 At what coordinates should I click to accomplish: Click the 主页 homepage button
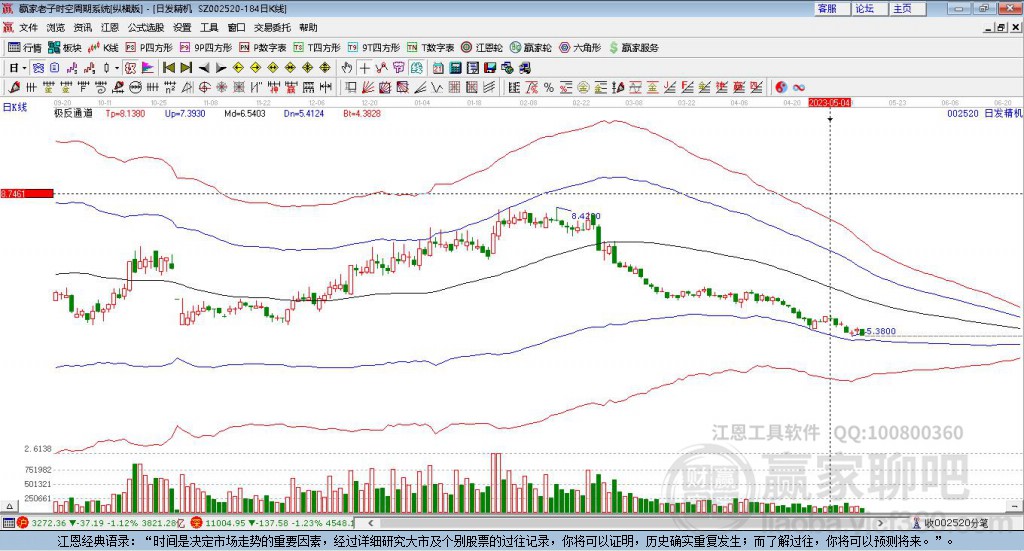[906, 8]
